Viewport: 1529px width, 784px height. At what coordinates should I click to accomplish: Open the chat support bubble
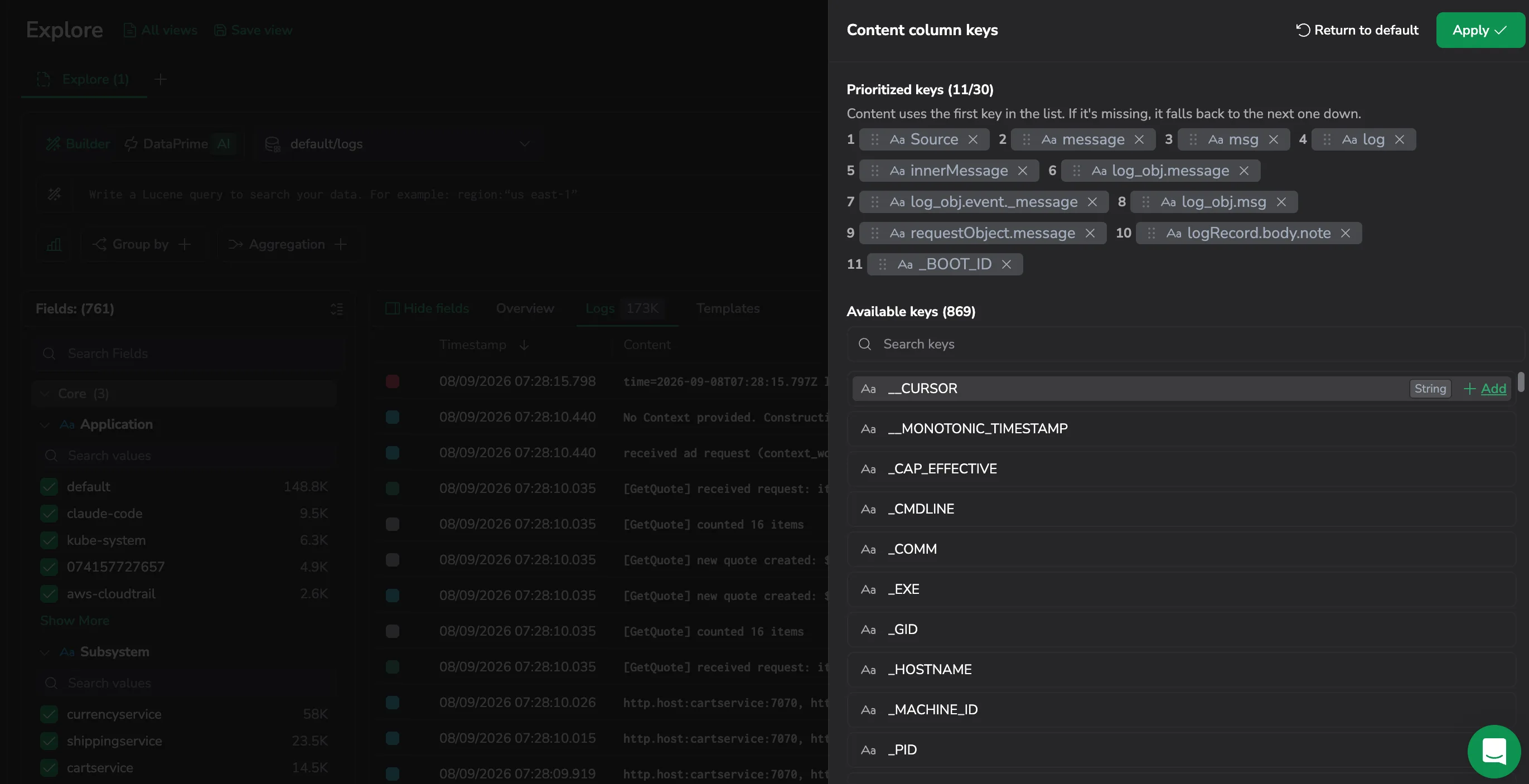tap(1494, 751)
